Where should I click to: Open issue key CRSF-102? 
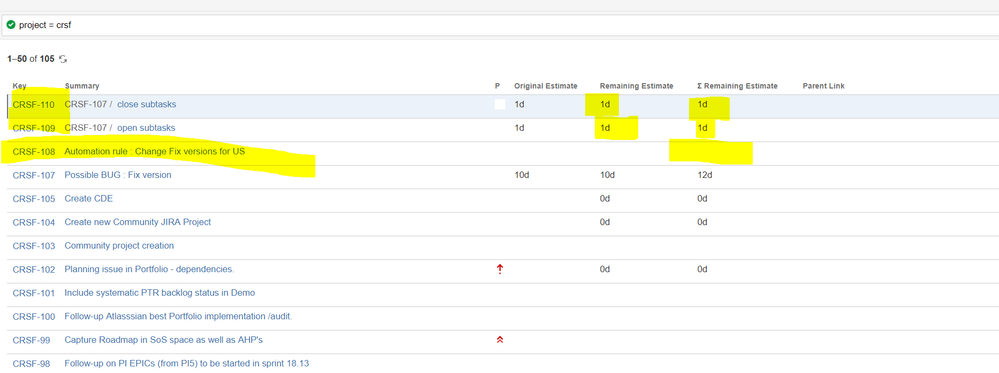33,269
